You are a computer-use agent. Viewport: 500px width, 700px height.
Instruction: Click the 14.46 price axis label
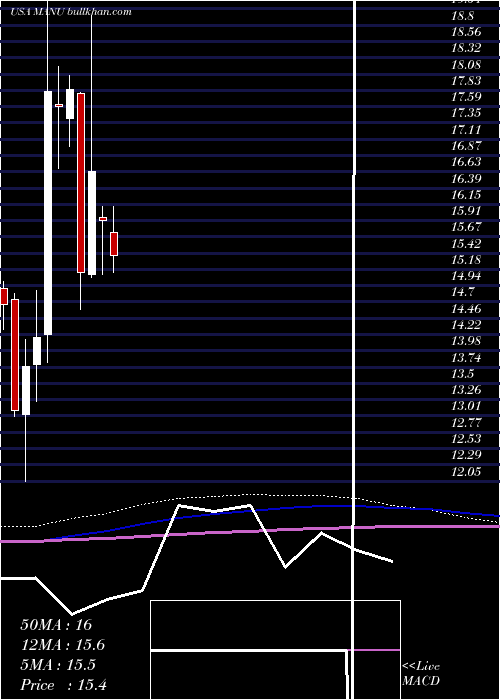pyautogui.click(x=466, y=308)
